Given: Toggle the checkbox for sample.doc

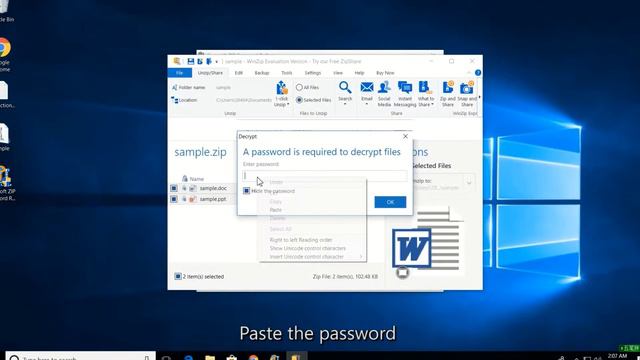Looking at the screenshot, I should pyautogui.click(x=174, y=188).
